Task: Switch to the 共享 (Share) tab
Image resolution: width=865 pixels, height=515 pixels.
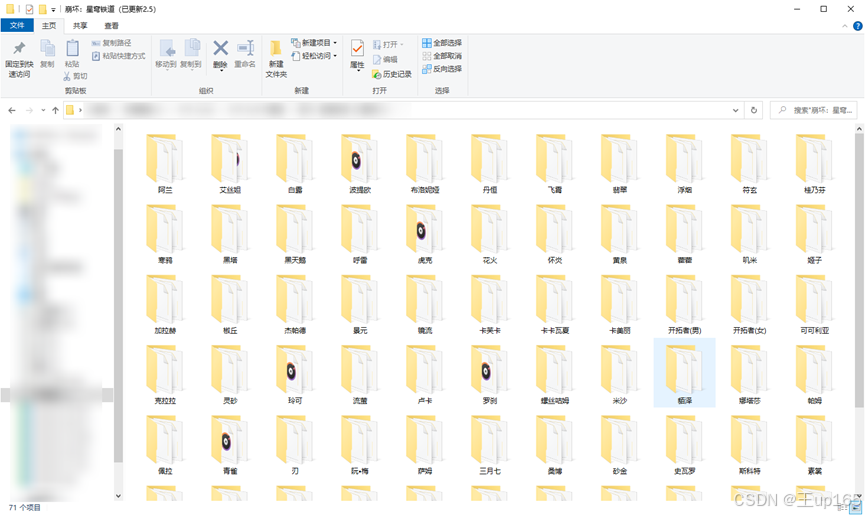Action: (80, 25)
